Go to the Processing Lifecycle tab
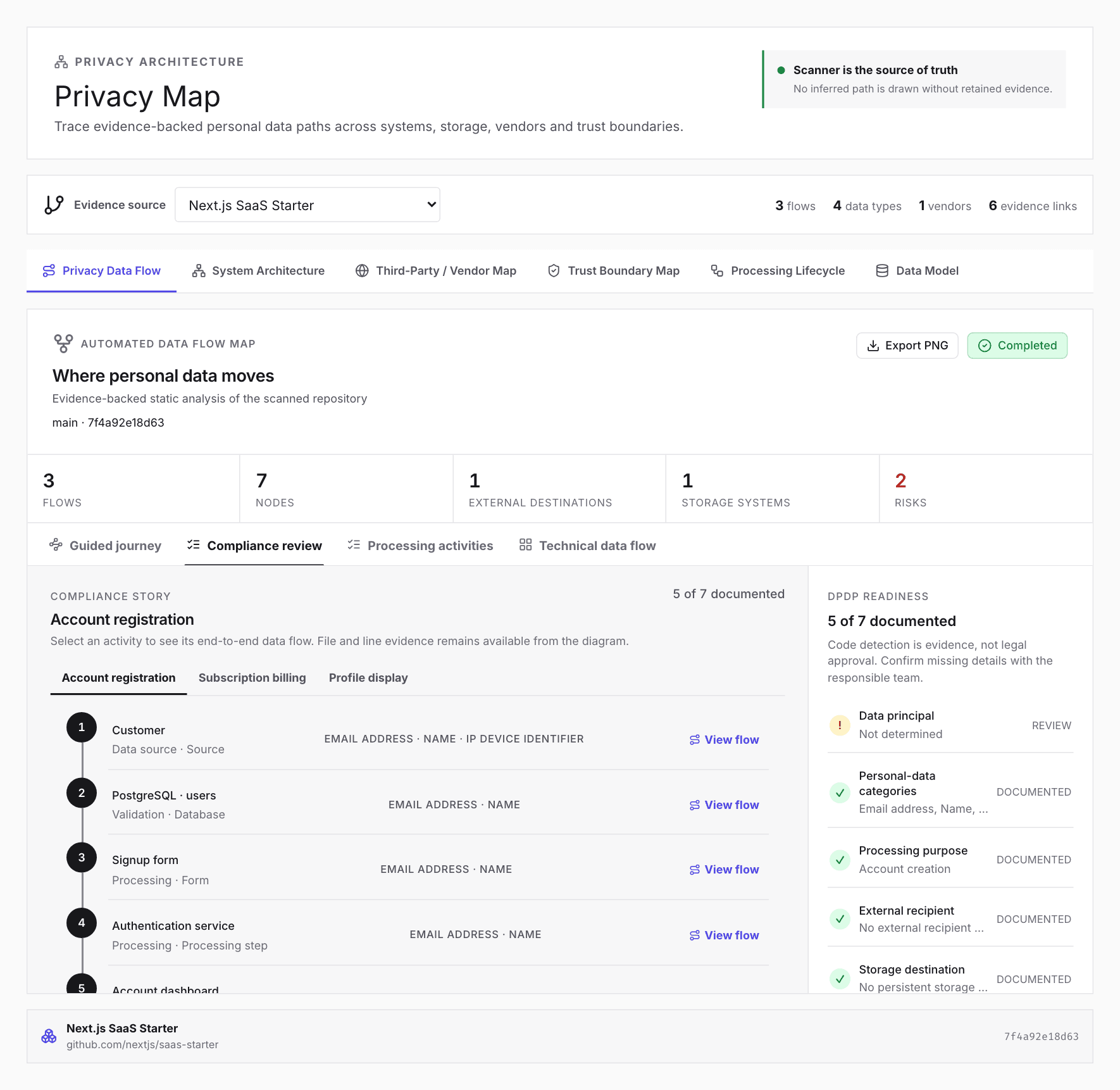 pos(778,271)
